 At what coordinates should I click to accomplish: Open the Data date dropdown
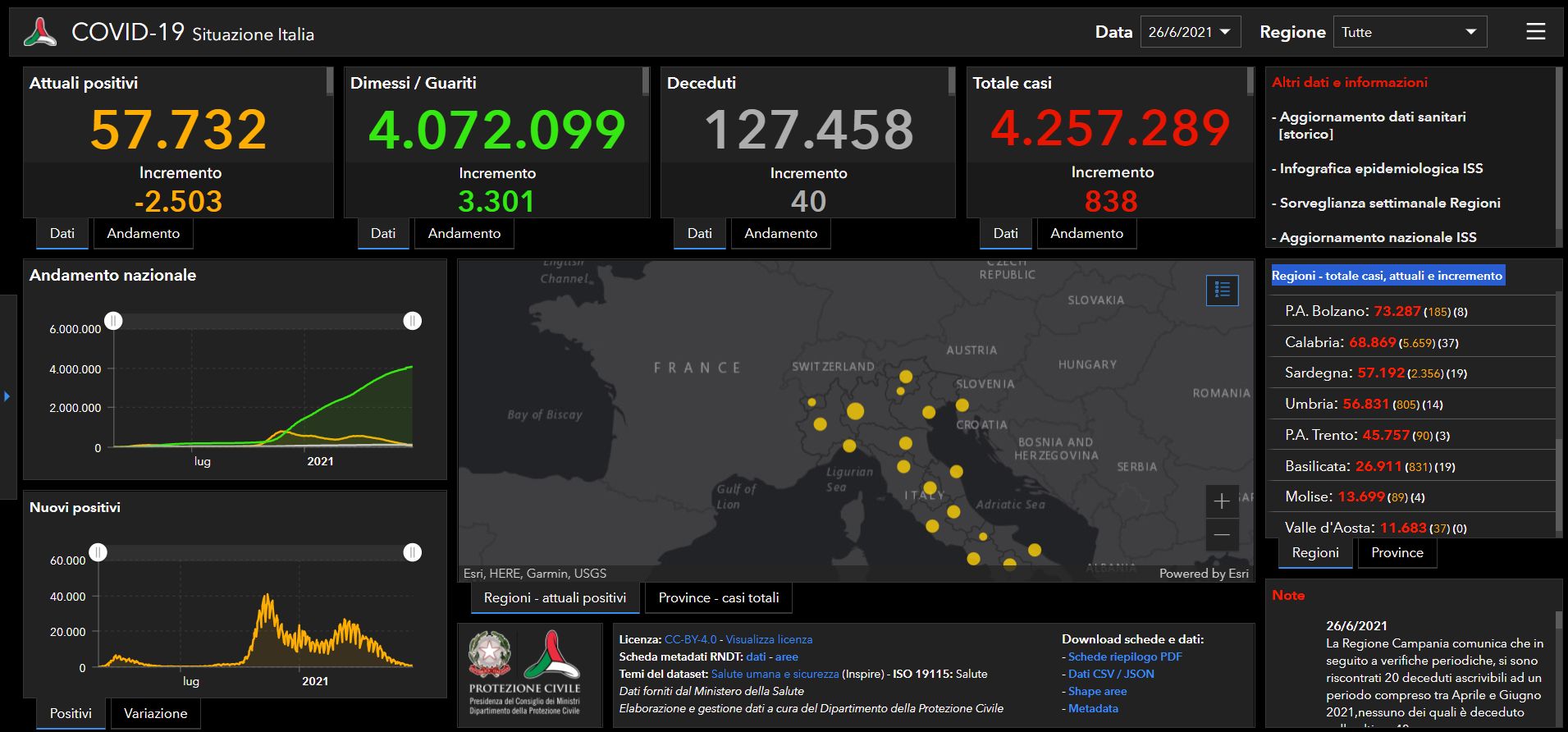point(1190,32)
